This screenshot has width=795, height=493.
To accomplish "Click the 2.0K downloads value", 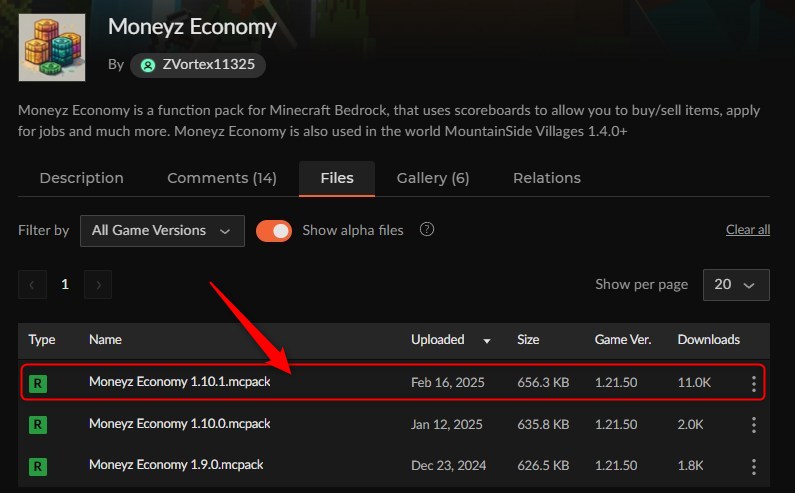I will 691,424.
